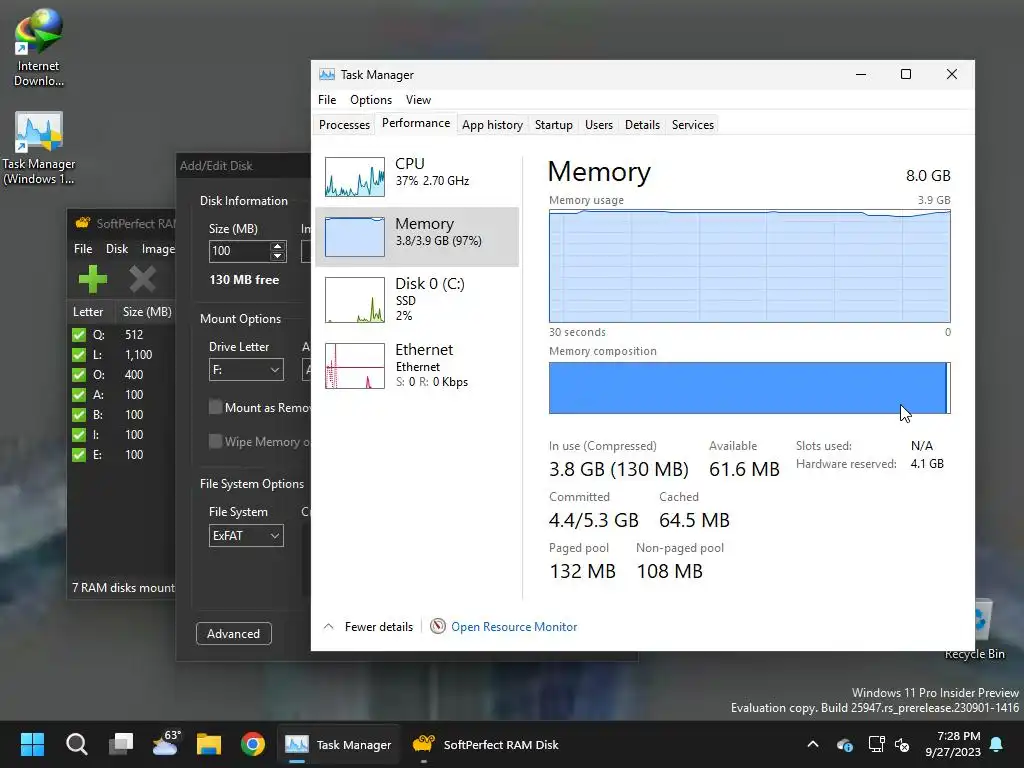The height and width of the screenshot is (768, 1024).
Task: Switch to the Details tab
Action: [643, 125]
